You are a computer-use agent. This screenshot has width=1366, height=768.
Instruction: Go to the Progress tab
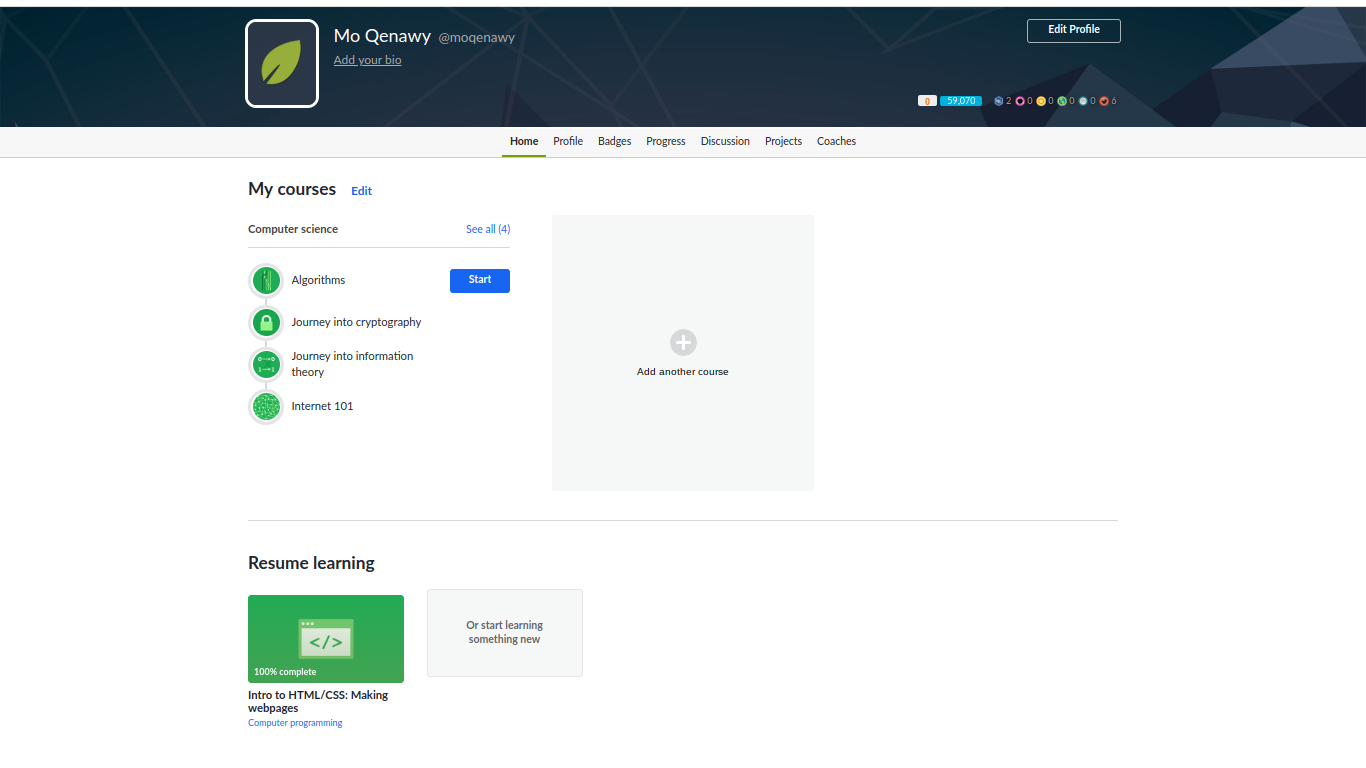tap(666, 142)
